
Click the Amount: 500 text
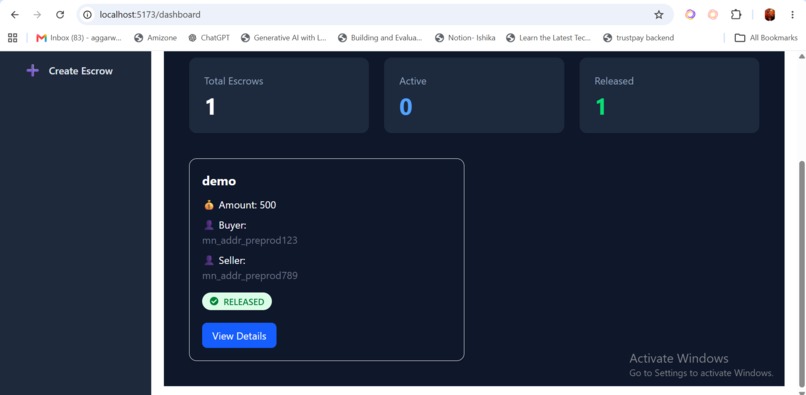click(x=247, y=205)
